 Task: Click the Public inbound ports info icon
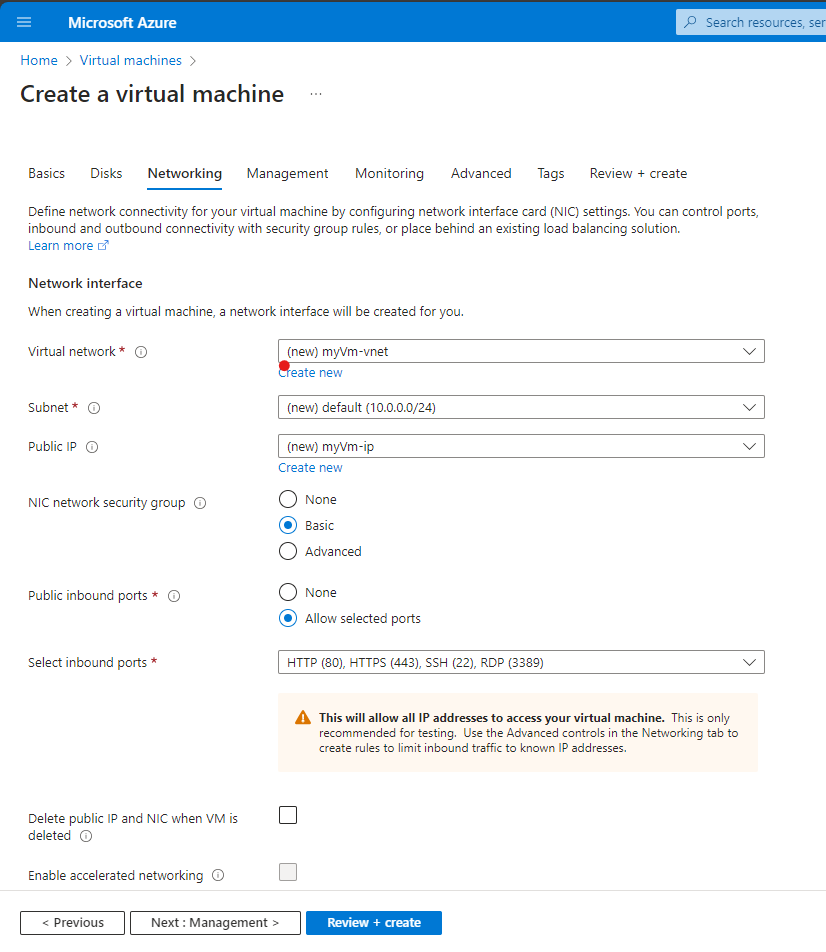point(174,596)
